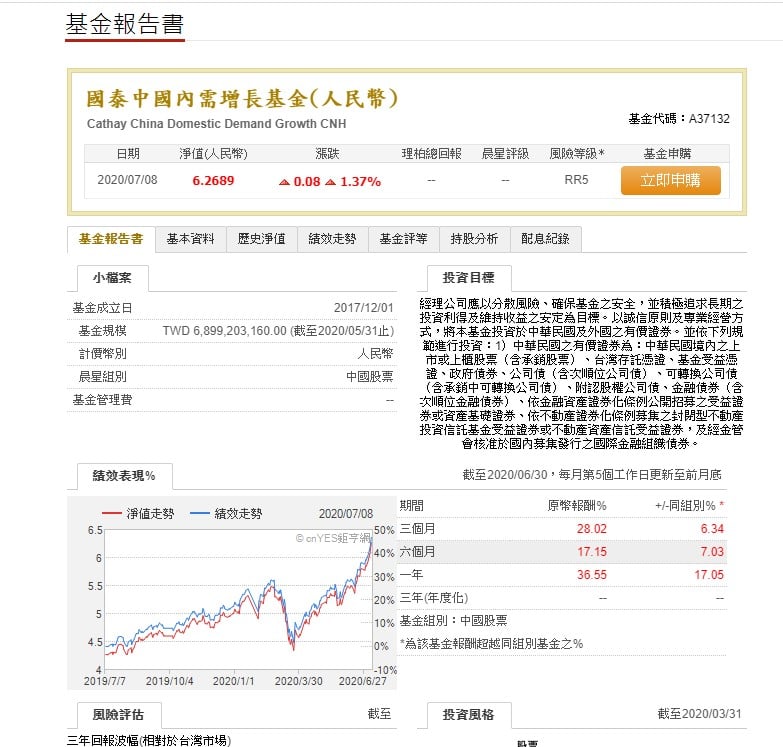The image size is (783, 747).
Task: Open the 配息紀錄 tab
Action: pos(545,239)
